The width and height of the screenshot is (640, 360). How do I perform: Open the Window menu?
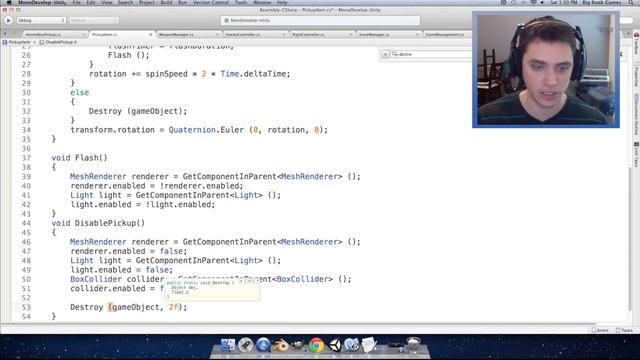262,2
